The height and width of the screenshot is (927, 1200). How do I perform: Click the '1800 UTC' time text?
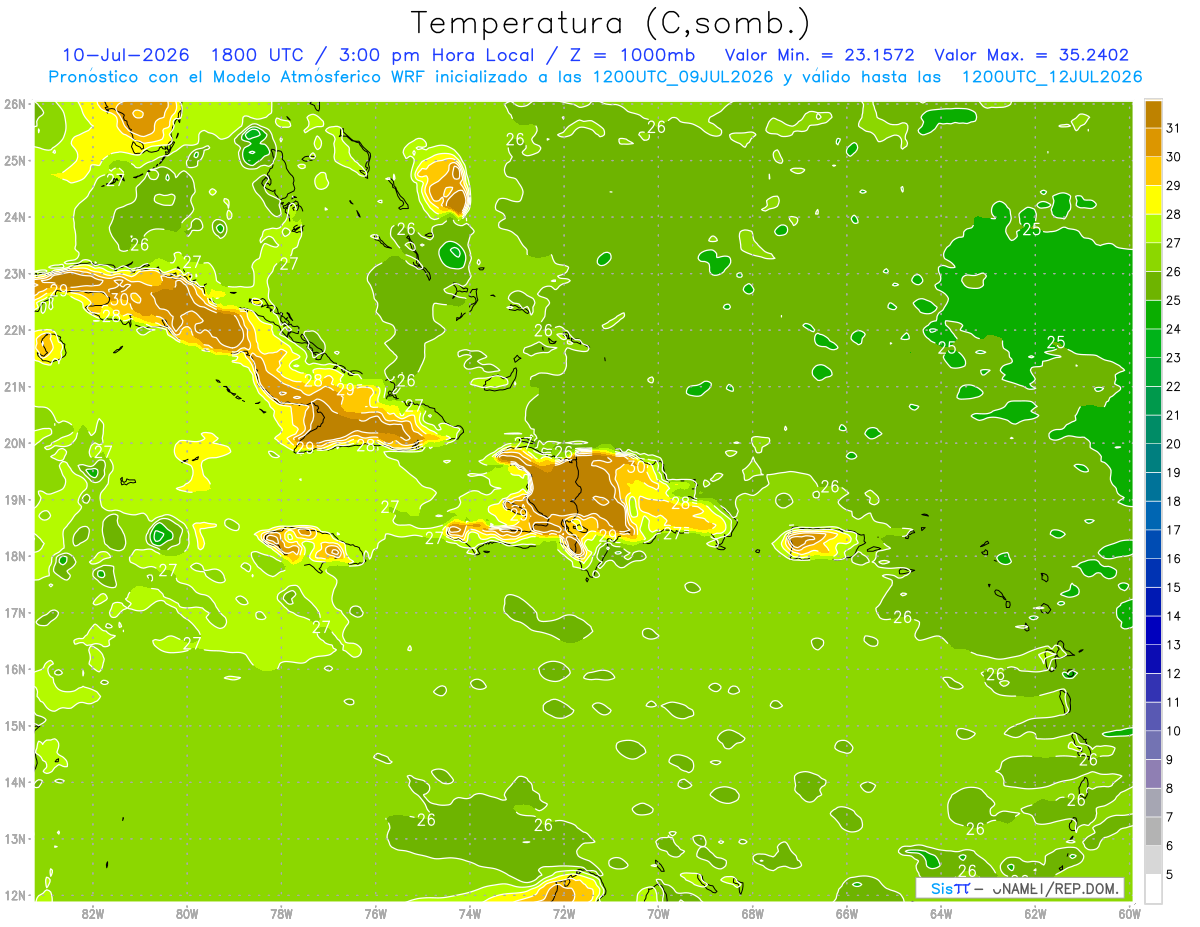(x=258, y=55)
